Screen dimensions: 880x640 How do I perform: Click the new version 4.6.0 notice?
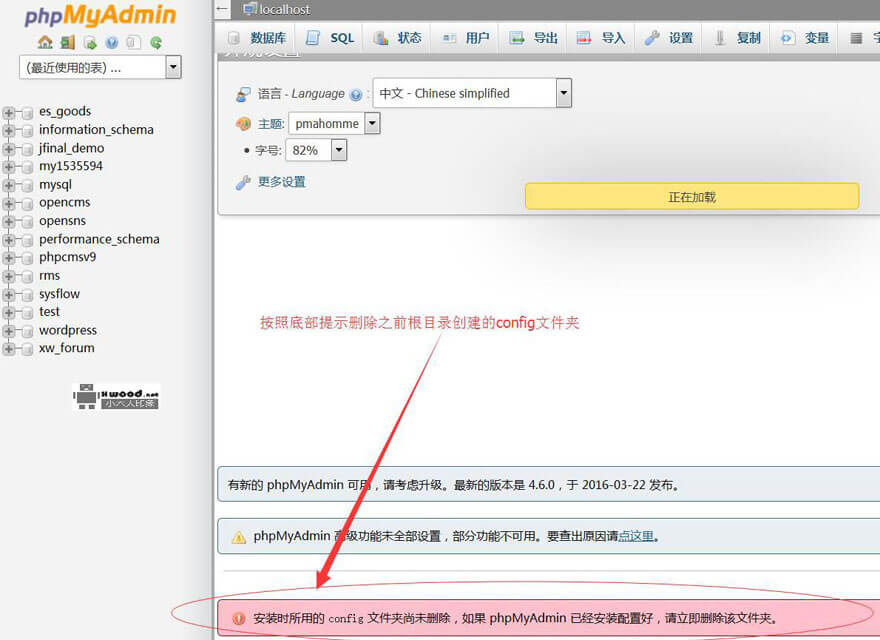(x=548, y=484)
